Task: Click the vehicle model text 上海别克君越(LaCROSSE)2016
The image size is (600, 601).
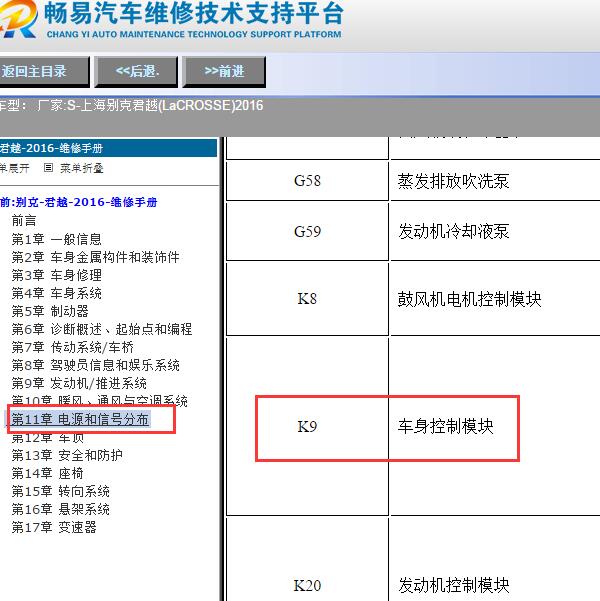Action: click(x=172, y=105)
